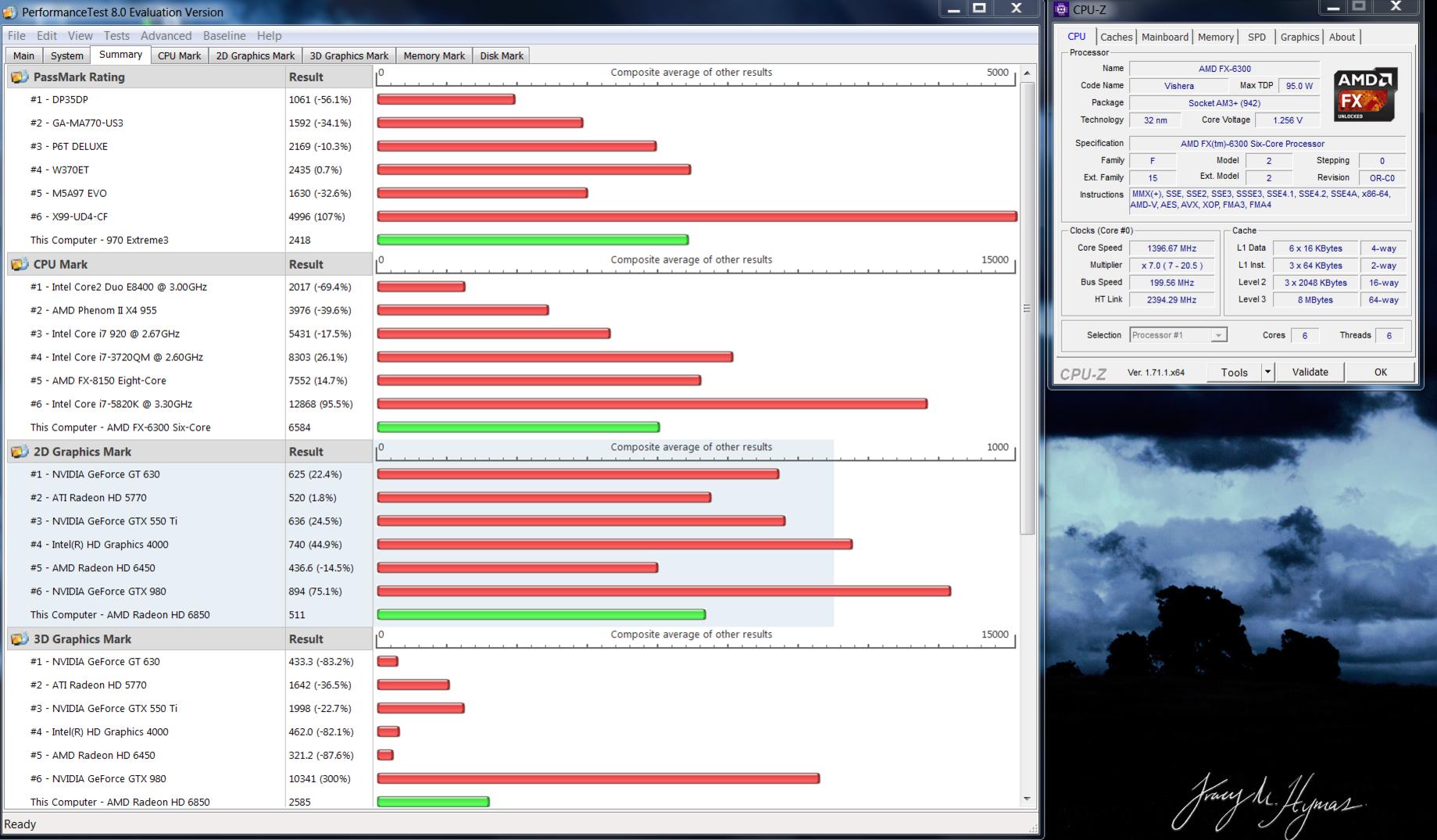1437x840 pixels.
Task: Switch to the Memory Mark tab
Action: point(434,55)
